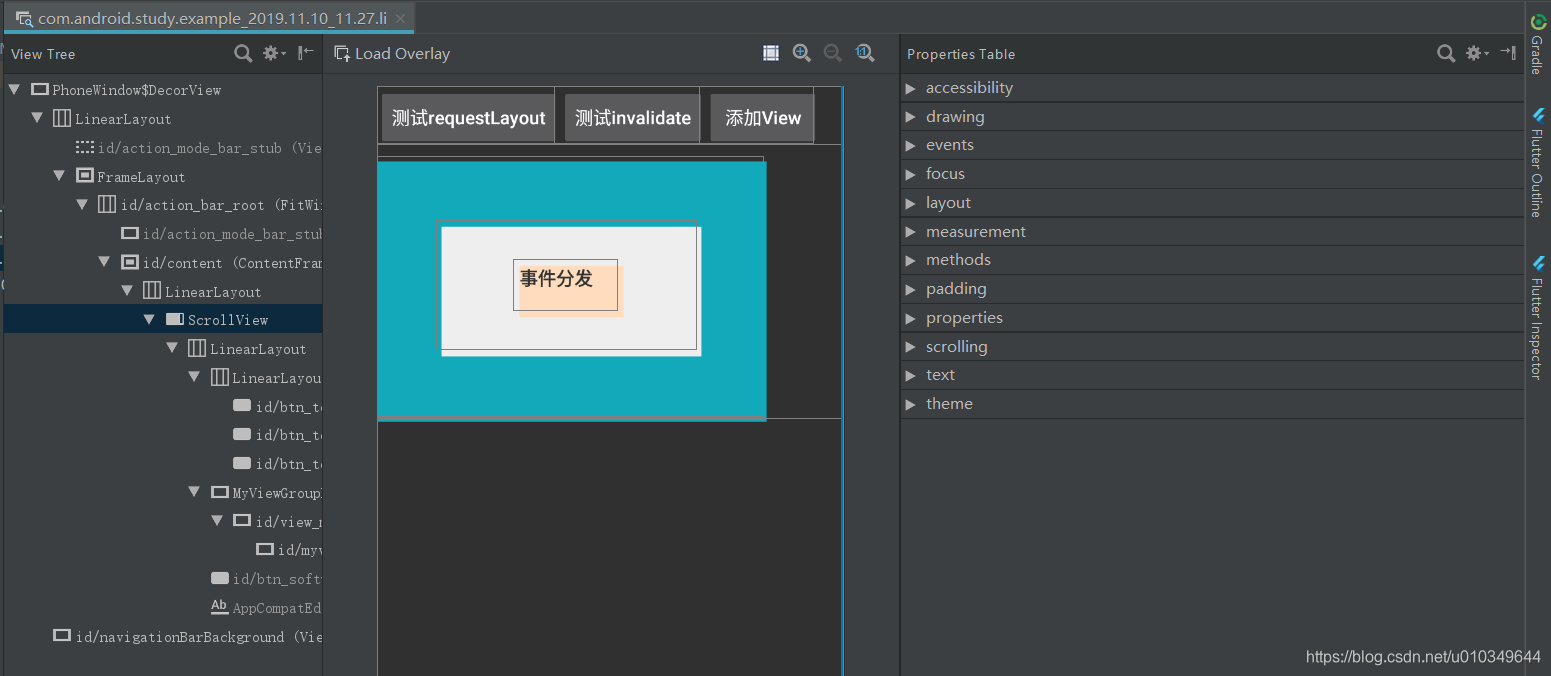
Task: Toggle layout bounds grid icon
Action: tap(770, 53)
